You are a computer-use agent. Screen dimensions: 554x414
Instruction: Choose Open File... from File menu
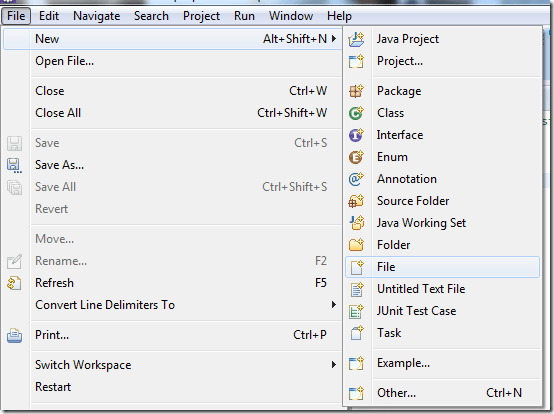[x=172, y=61]
